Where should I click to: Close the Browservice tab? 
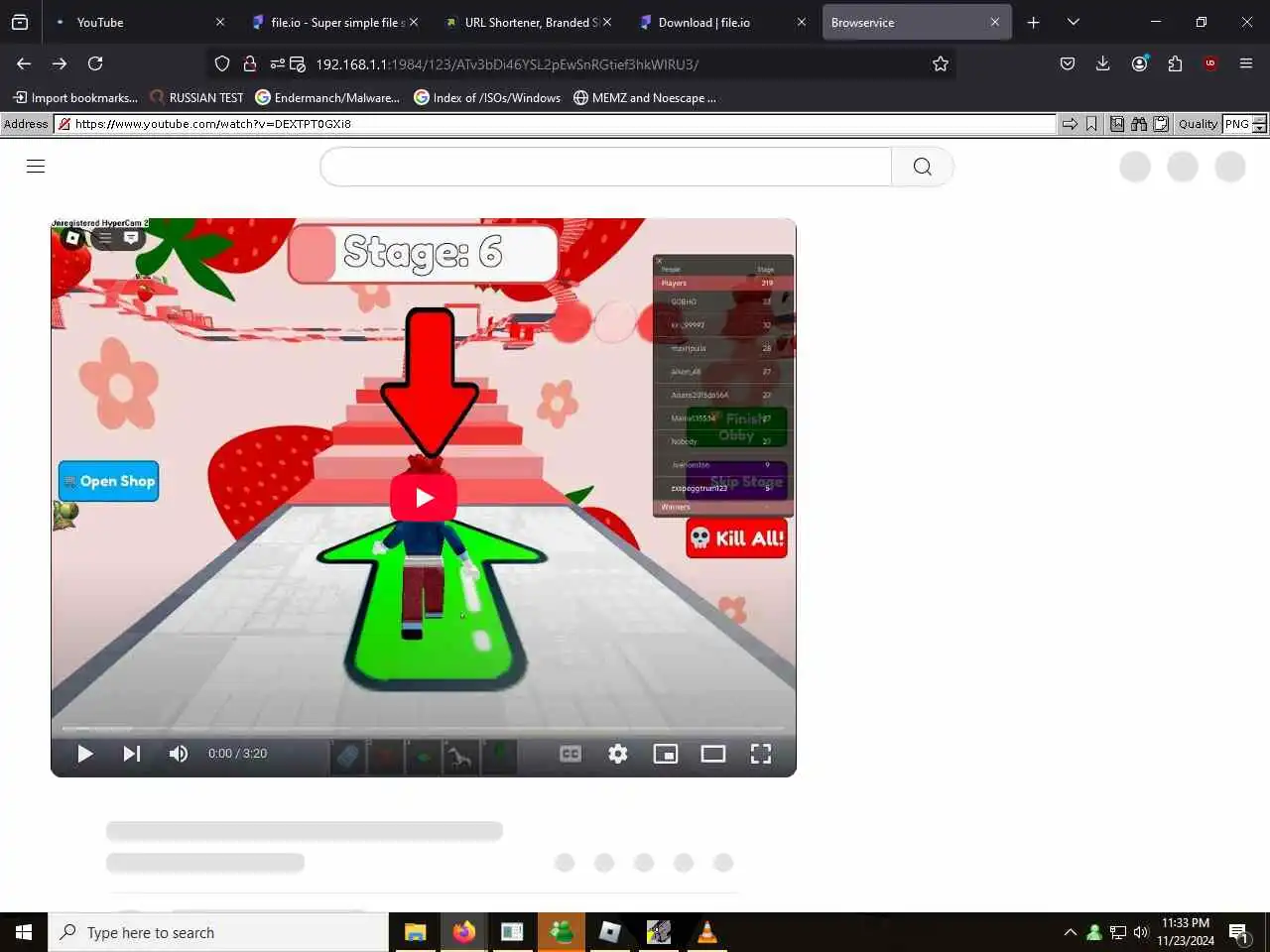point(995,22)
